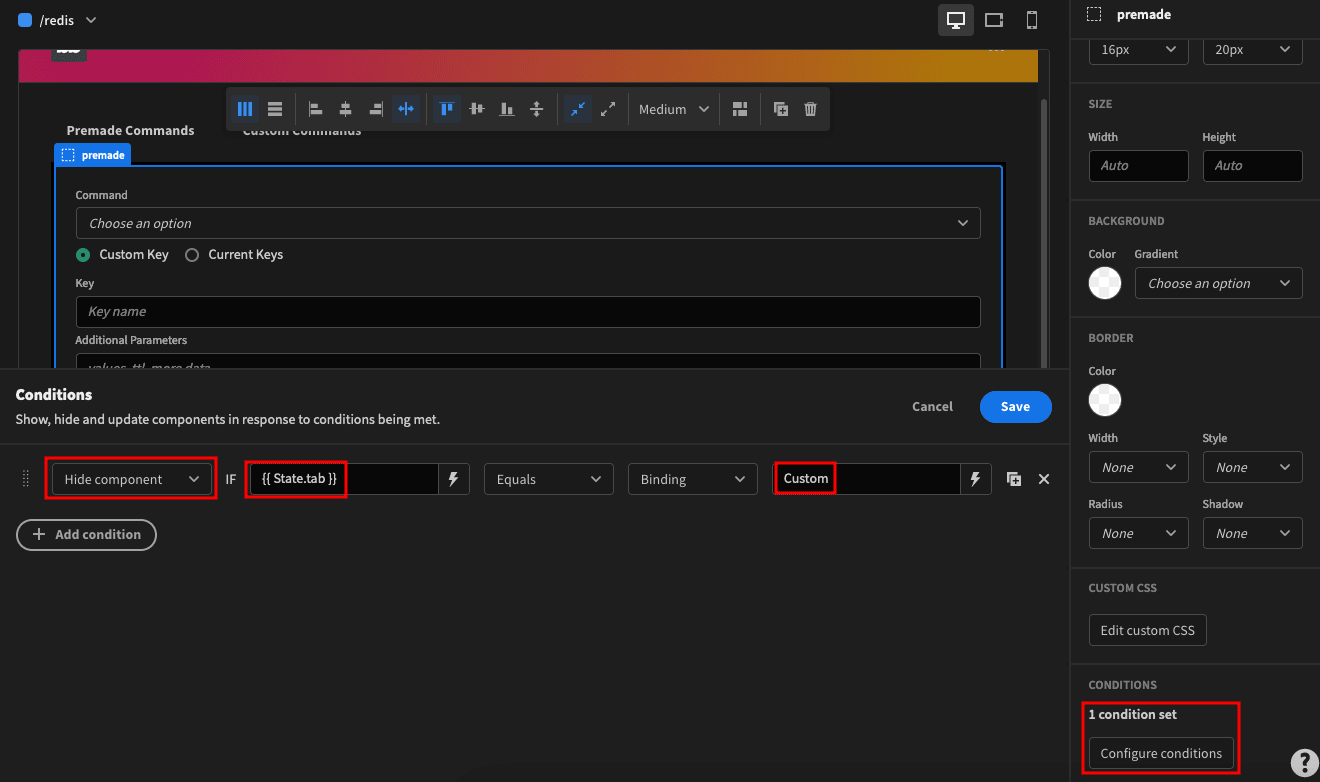Select vertical space-between alignment icon
Image resolution: width=1320 pixels, height=782 pixels.
pyautogui.click(x=537, y=109)
